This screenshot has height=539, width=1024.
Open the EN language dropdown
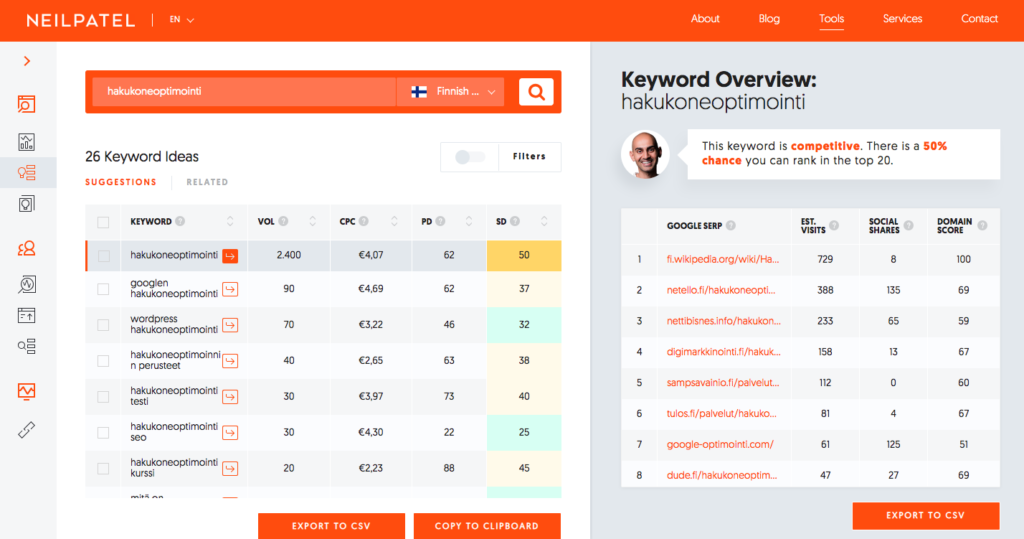point(182,20)
